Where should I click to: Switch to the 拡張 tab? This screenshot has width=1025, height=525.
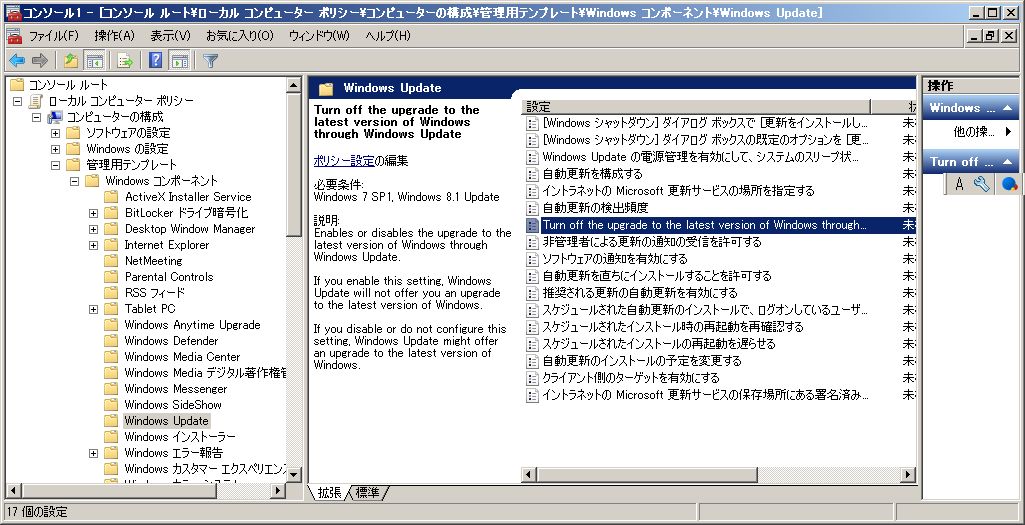[329, 493]
